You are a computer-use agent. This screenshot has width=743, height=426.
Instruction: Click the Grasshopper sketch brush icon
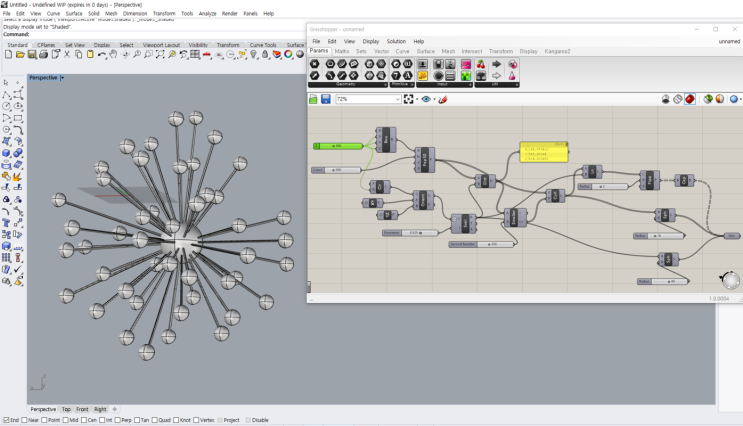tap(443, 99)
